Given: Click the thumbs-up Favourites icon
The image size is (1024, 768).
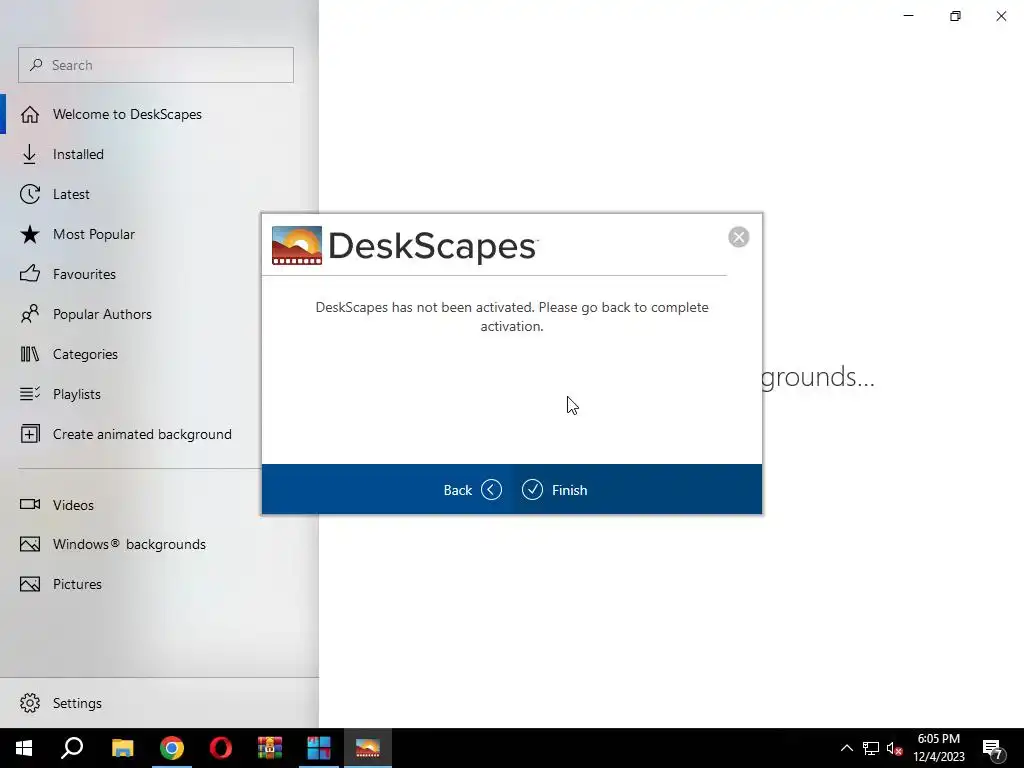Looking at the screenshot, I should (29, 274).
